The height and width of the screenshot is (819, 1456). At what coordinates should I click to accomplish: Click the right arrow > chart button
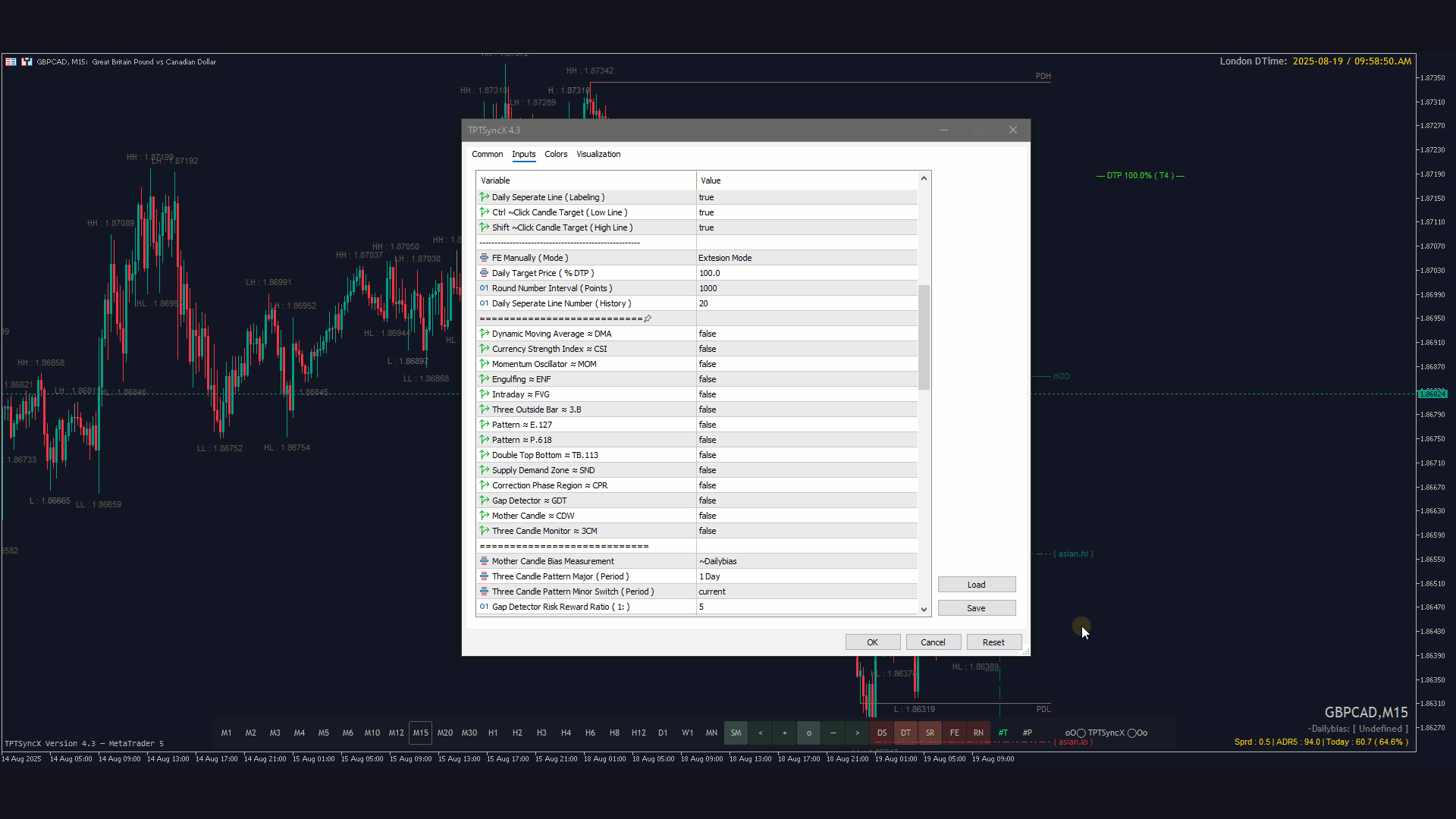[x=857, y=733]
